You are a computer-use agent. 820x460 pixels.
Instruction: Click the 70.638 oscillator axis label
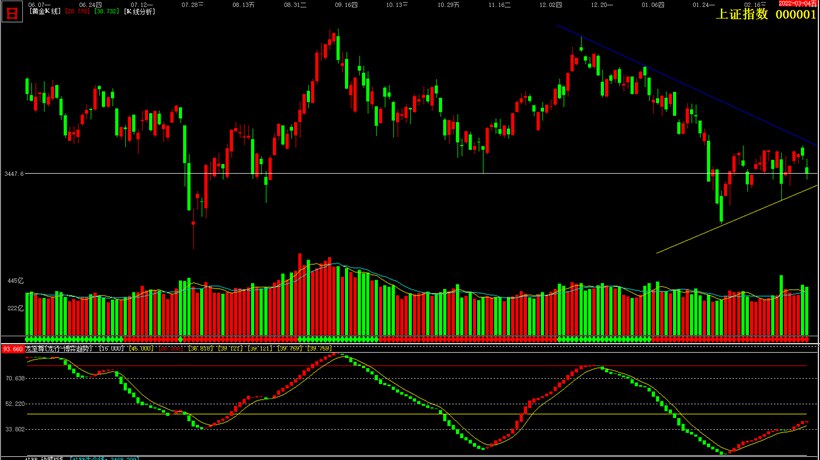[x=16, y=378]
